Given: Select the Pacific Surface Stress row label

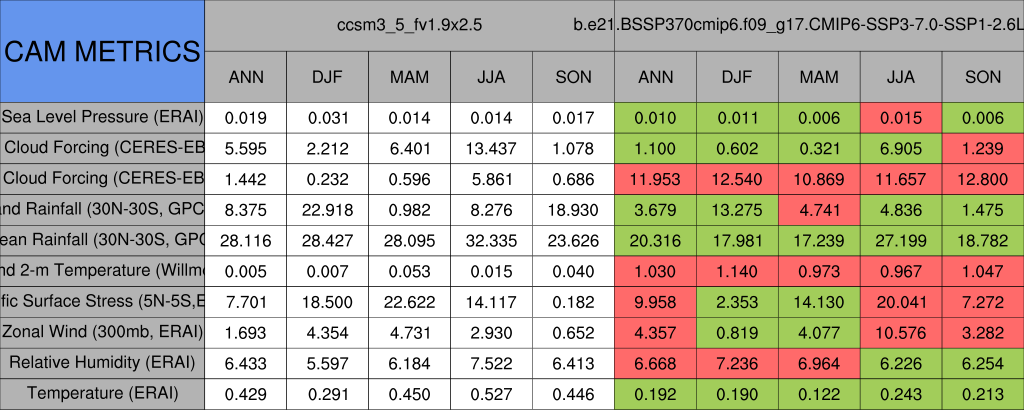Looking at the screenshot, I should point(102,301).
